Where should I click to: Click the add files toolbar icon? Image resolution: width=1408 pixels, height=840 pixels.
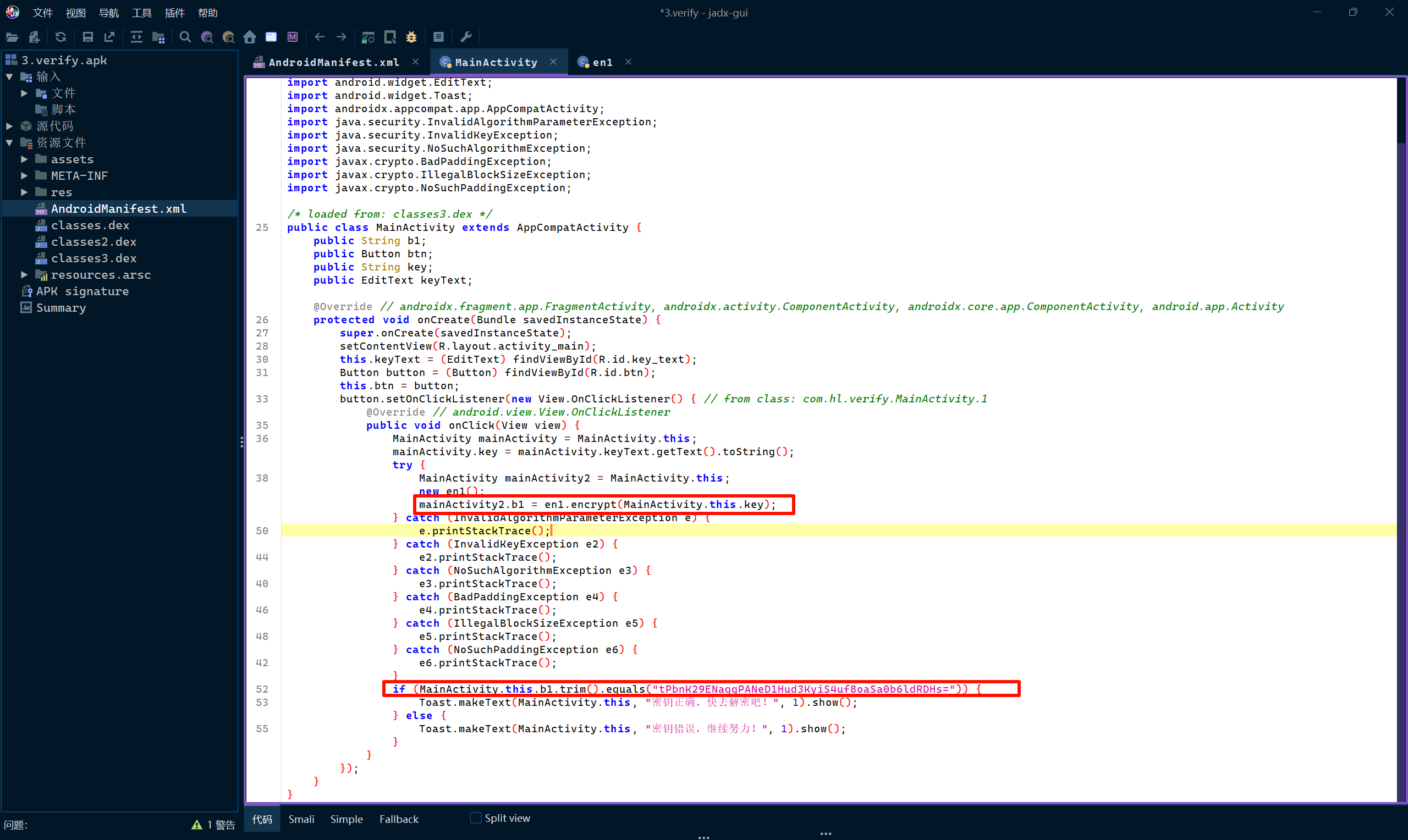[35, 37]
